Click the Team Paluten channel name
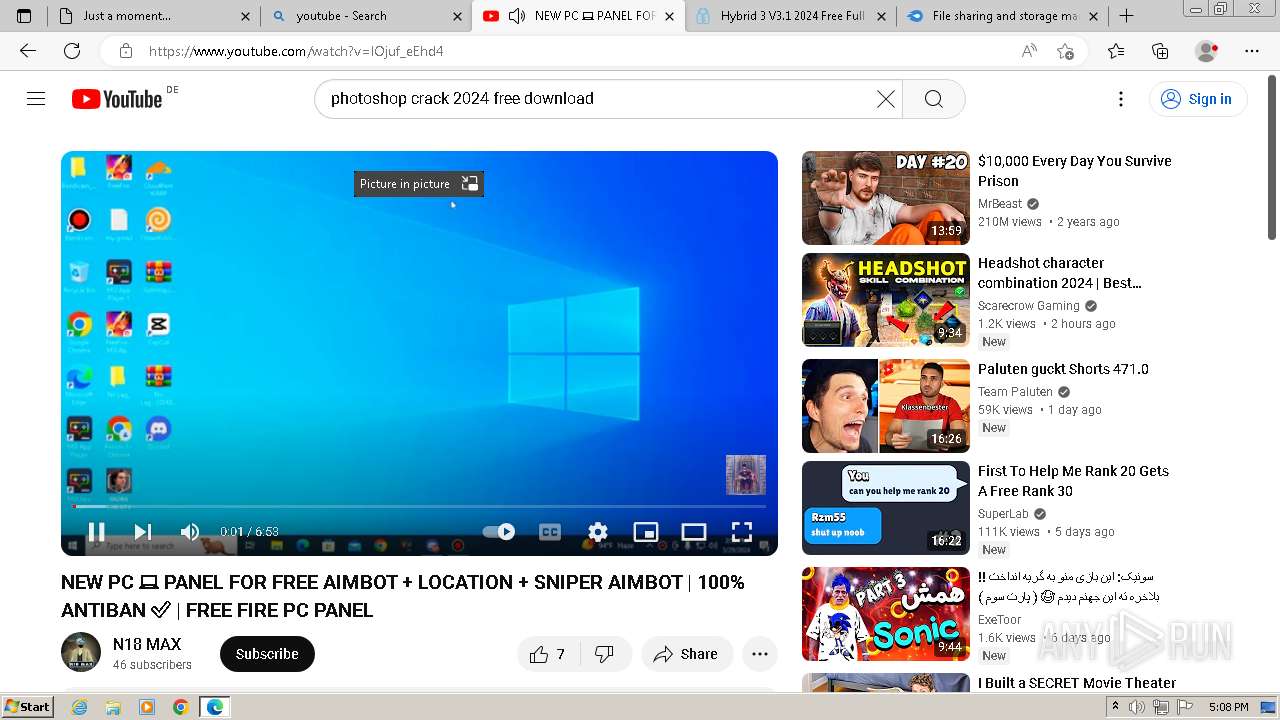Image resolution: width=1280 pixels, height=720 pixels. point(1015,392)
